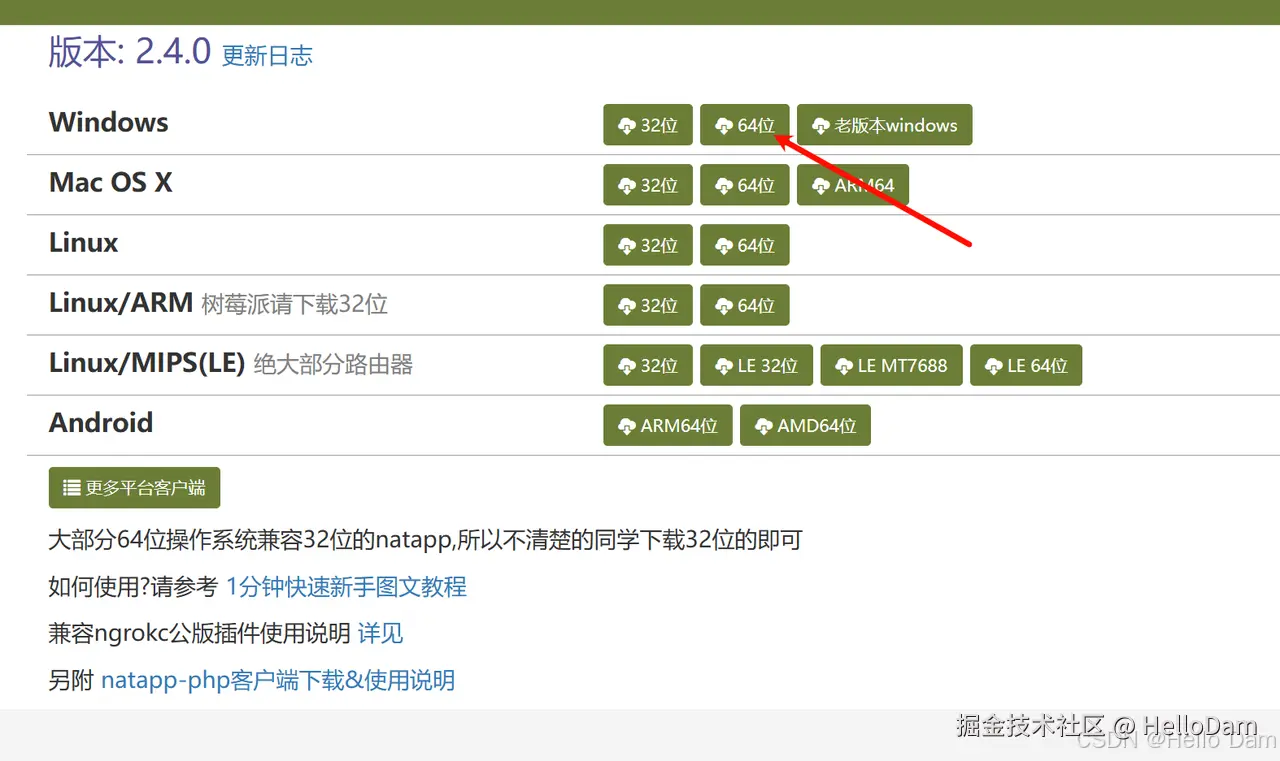Click the Android row label
The width and height of the screenshot is (1280, 761).
click(x=101, y=423)
